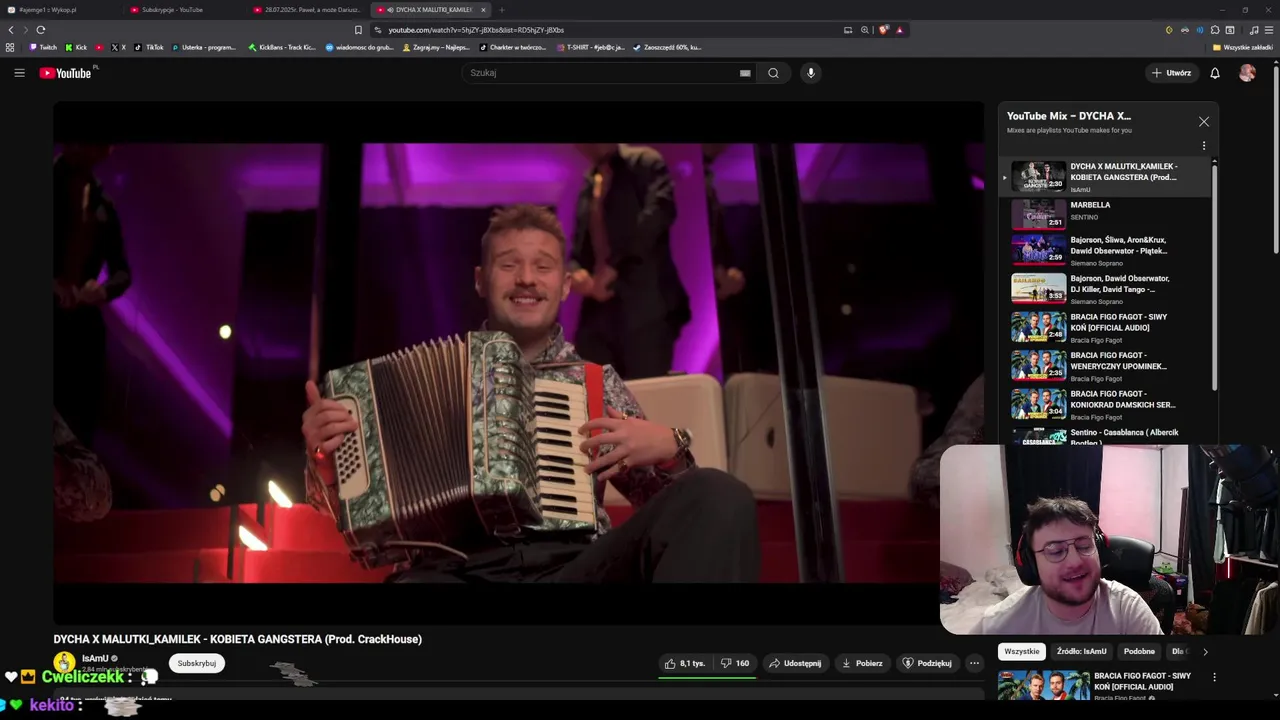Screen dimensions: 1280x720
Task: Select the Podobne filter chip
Action: point(1139,651)
